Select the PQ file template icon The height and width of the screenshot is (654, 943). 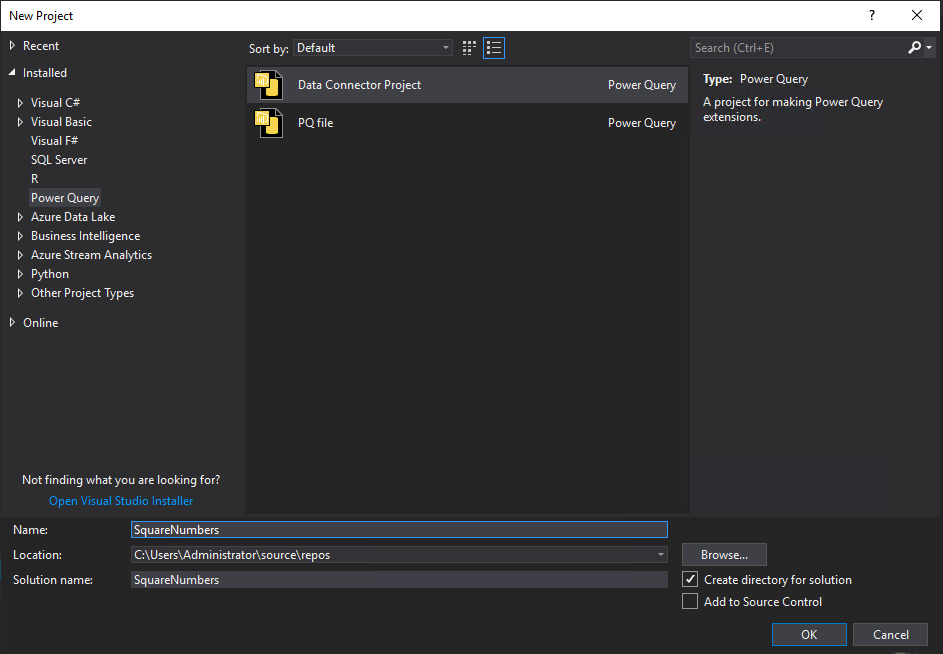pos(268,123)
